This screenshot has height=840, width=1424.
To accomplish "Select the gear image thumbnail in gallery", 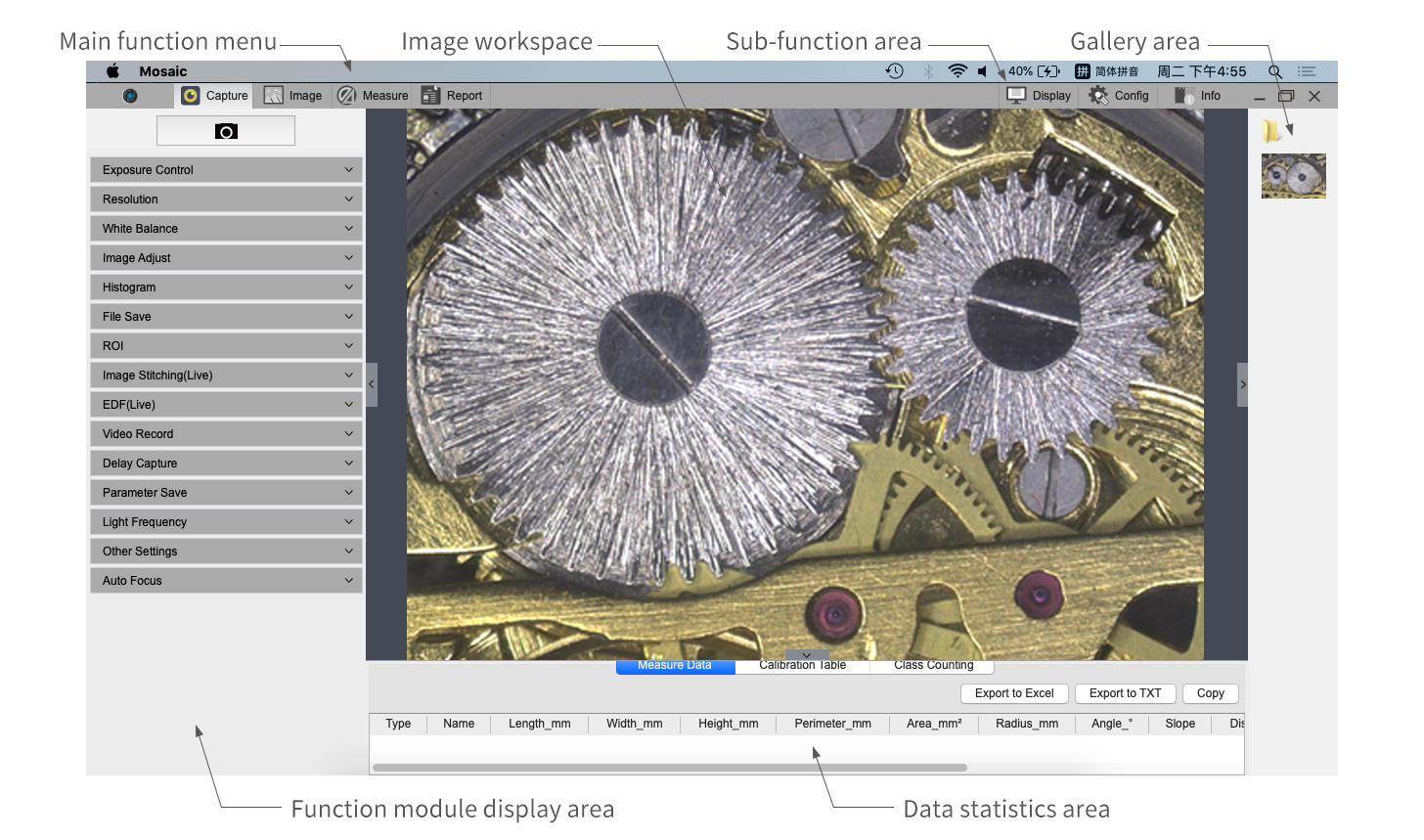I will coord(1293,176).
